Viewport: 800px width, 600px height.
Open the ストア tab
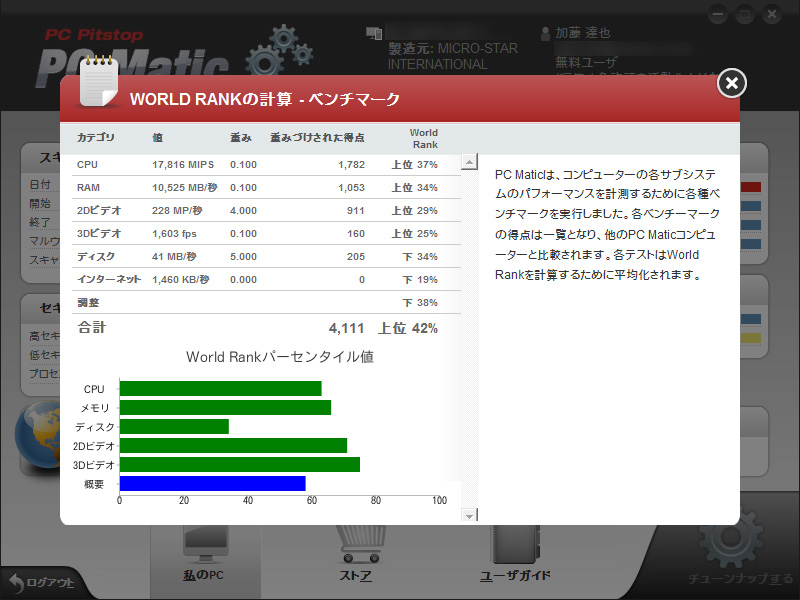click(x=356, y=576)
